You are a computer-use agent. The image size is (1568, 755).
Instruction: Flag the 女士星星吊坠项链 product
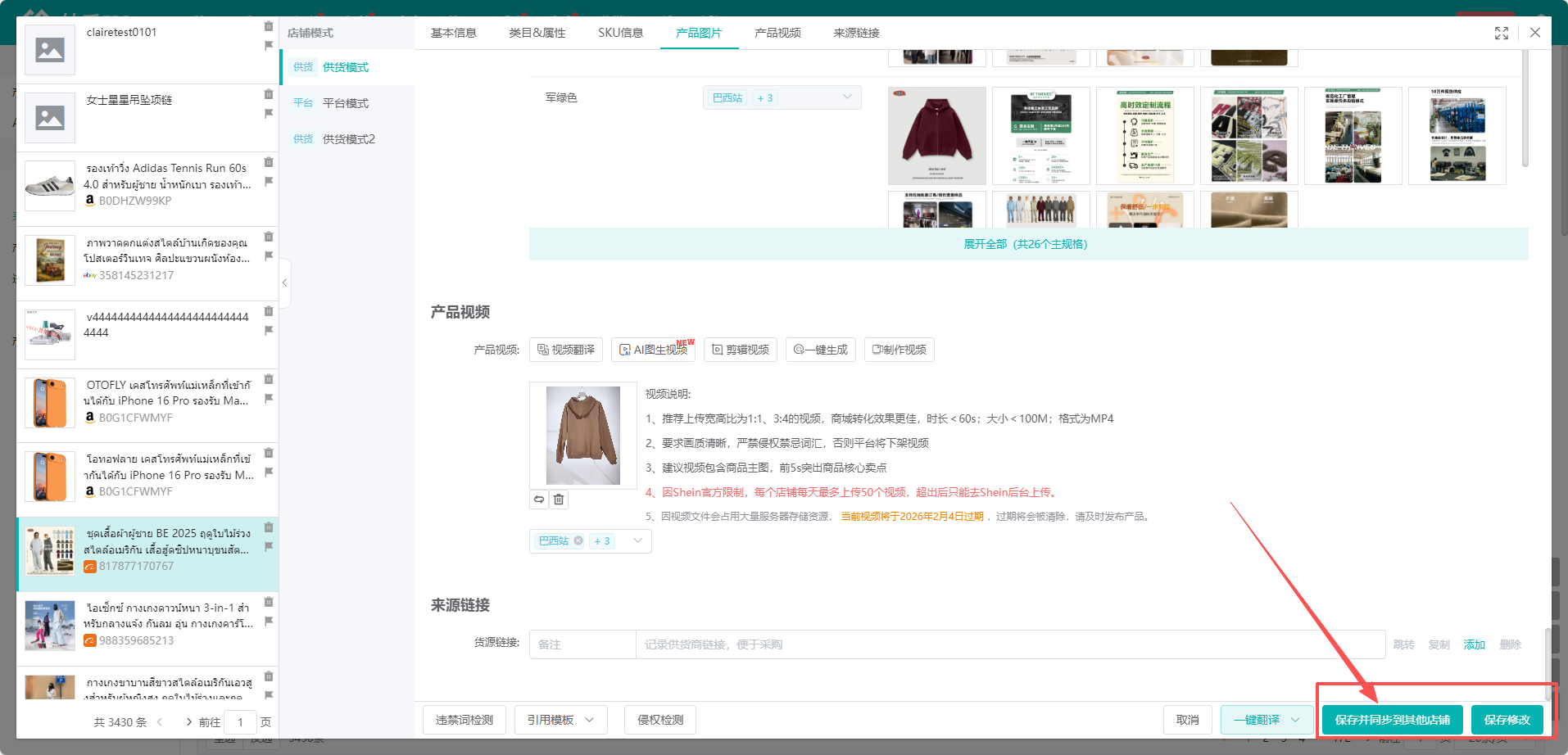269,114
